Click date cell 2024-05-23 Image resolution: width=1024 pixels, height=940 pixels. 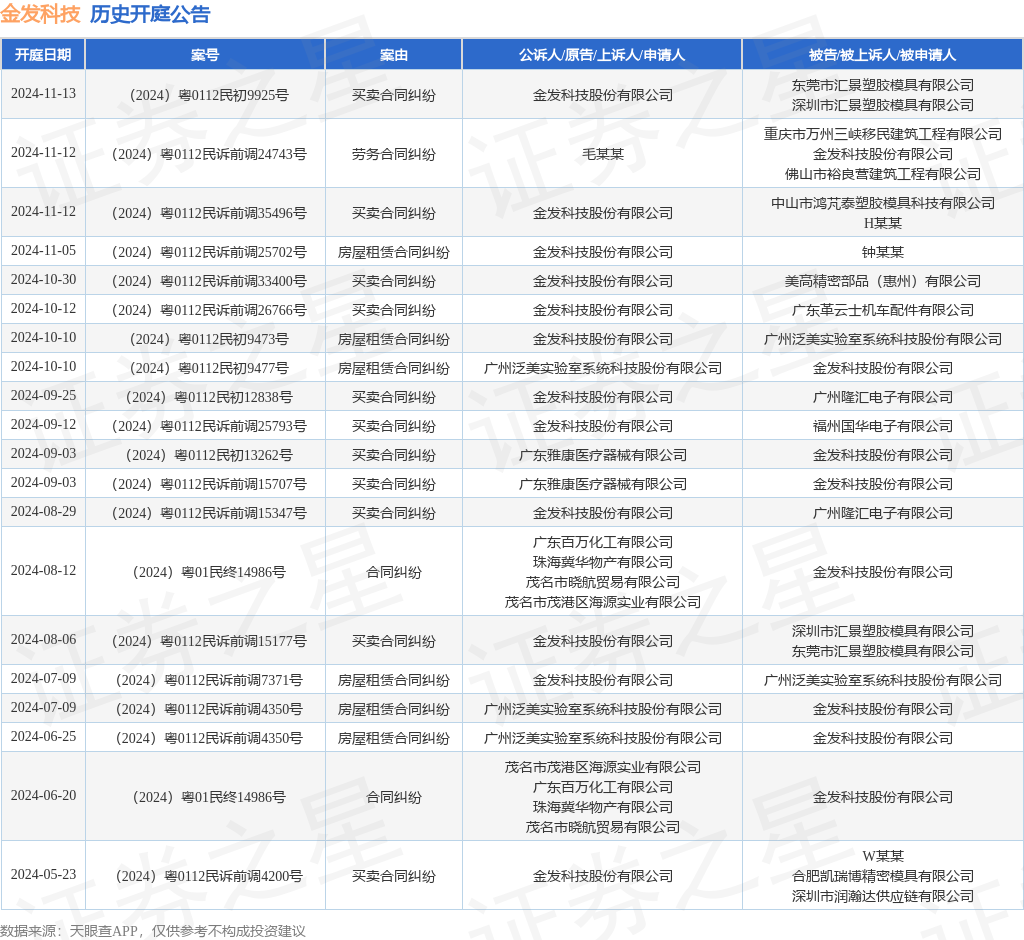point(43,874)
